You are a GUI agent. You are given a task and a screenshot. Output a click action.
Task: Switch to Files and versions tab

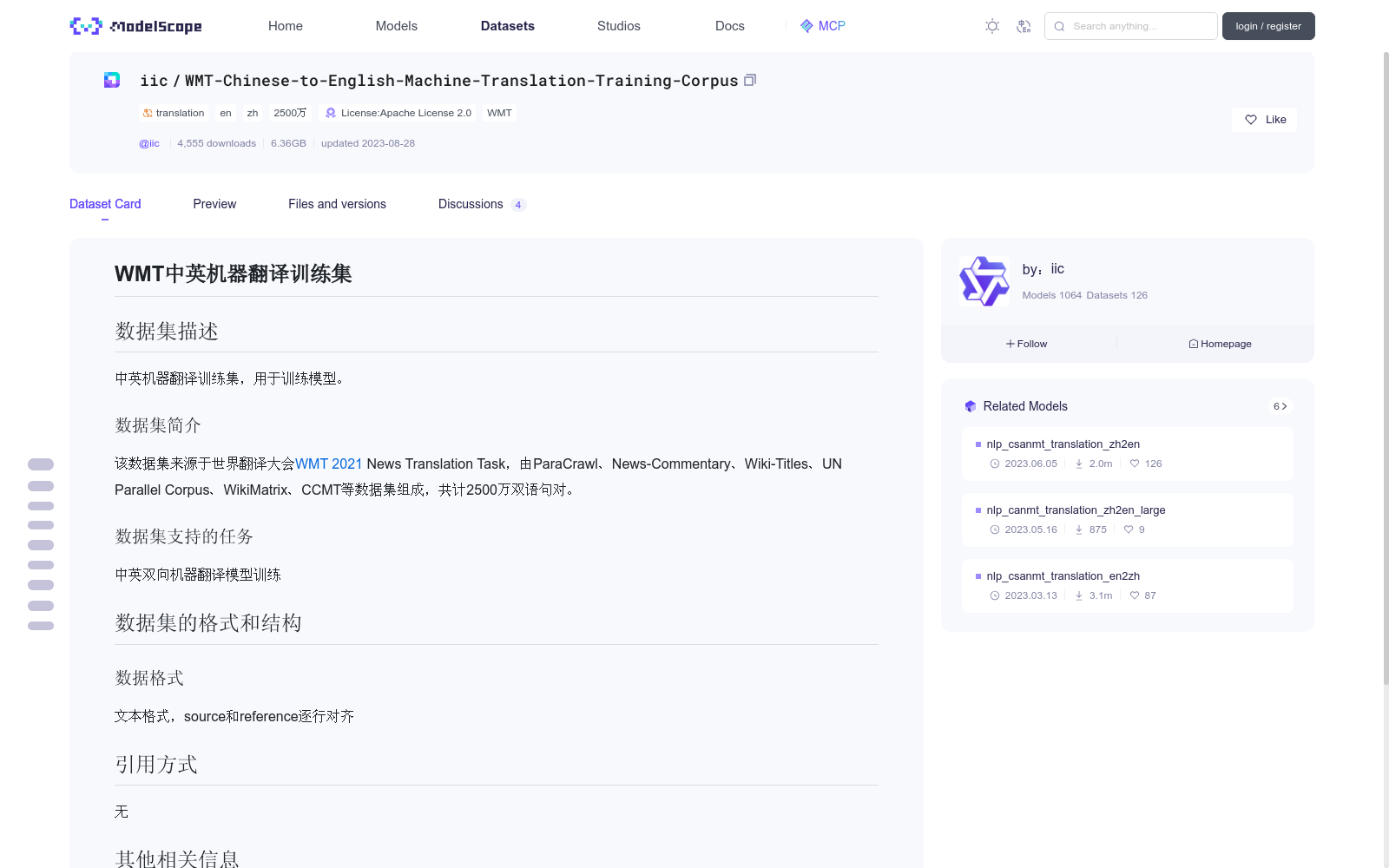[x=337, y=204]
